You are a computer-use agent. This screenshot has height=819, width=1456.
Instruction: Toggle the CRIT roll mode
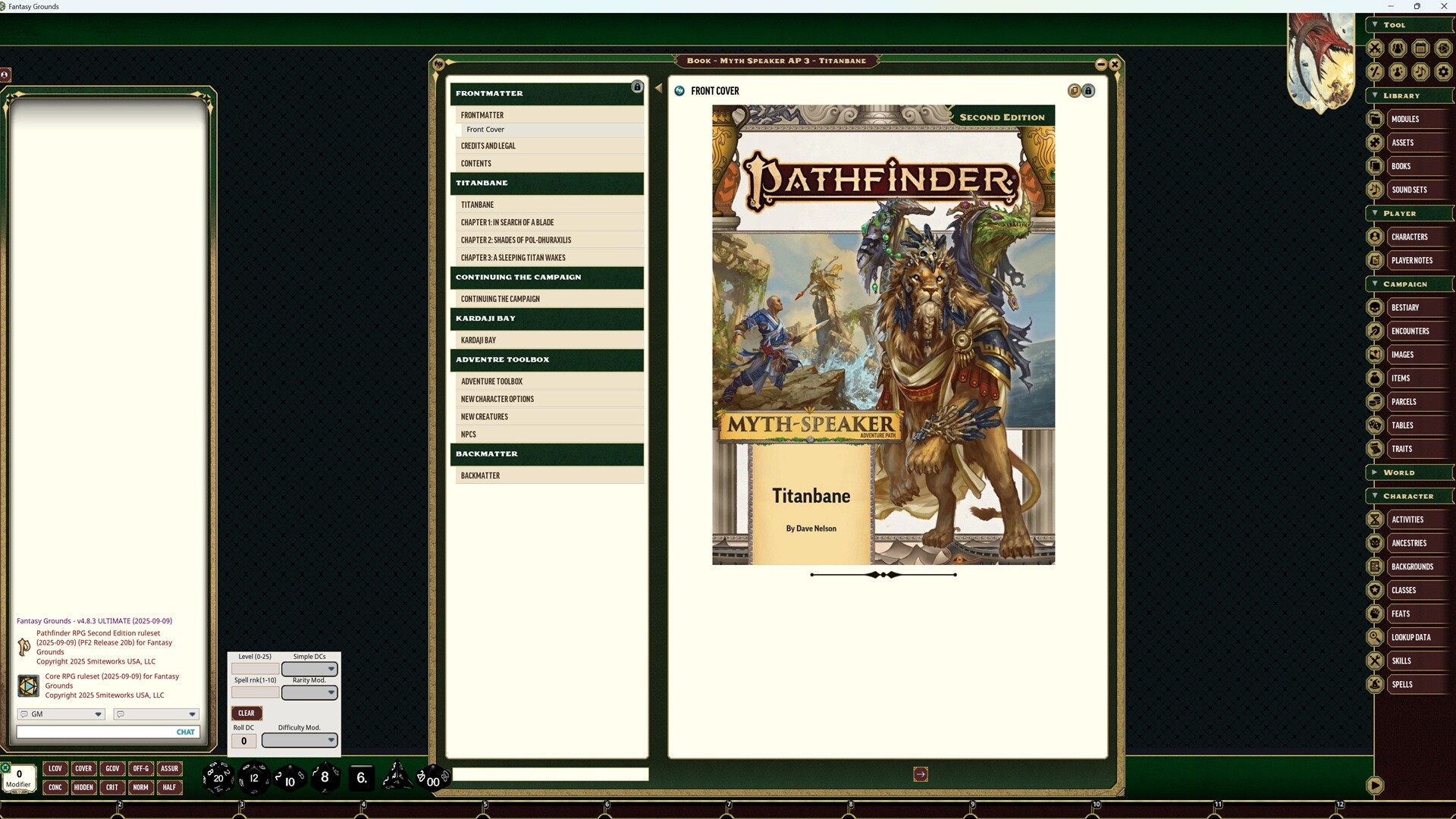point(112,787)
